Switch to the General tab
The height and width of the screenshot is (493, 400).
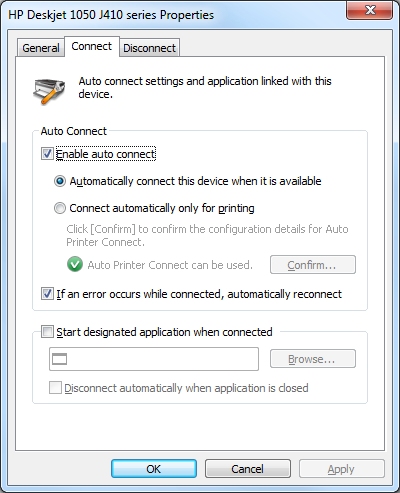(41, 48)
